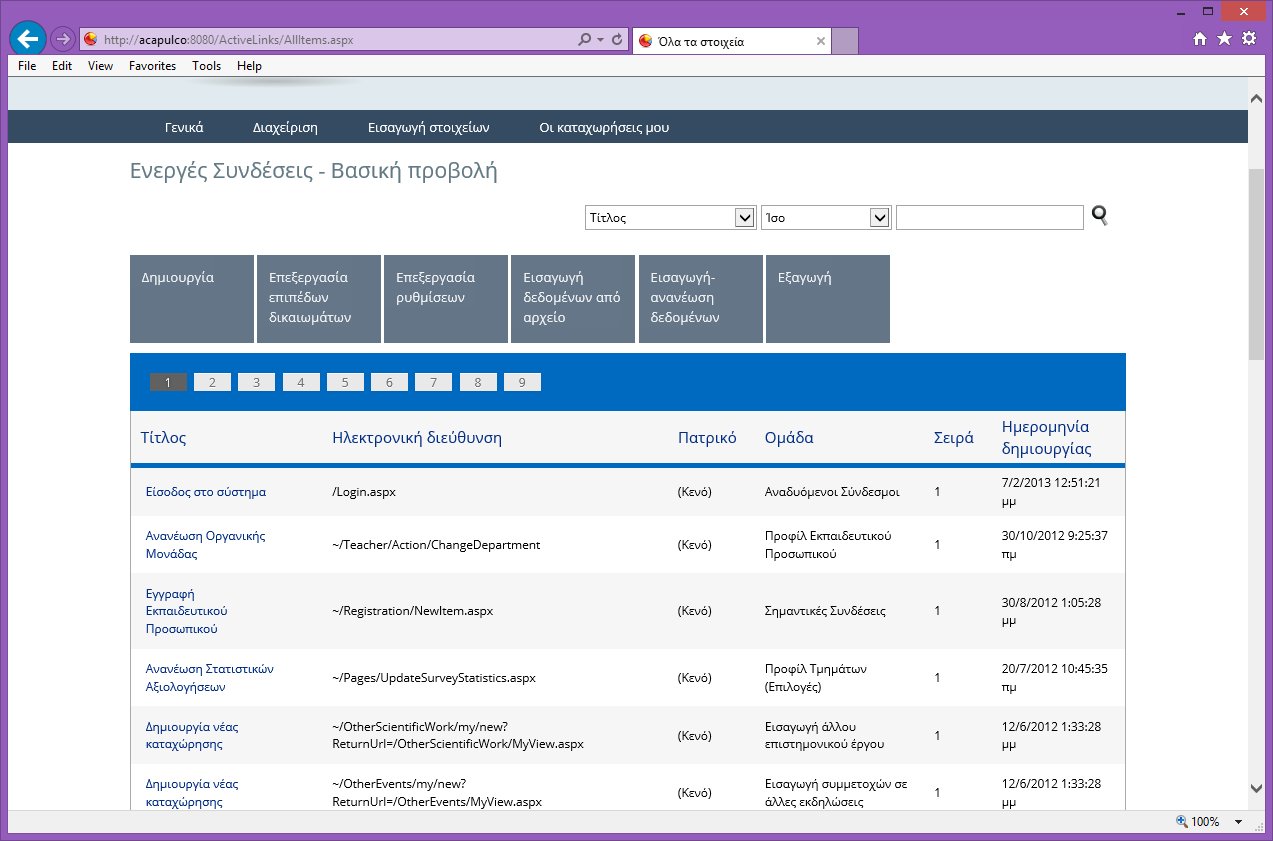Viewport: 1273px width, 841px height.
Task: Sort by the 'Τίτλος' column header
Action: click(x=163, y=438)
